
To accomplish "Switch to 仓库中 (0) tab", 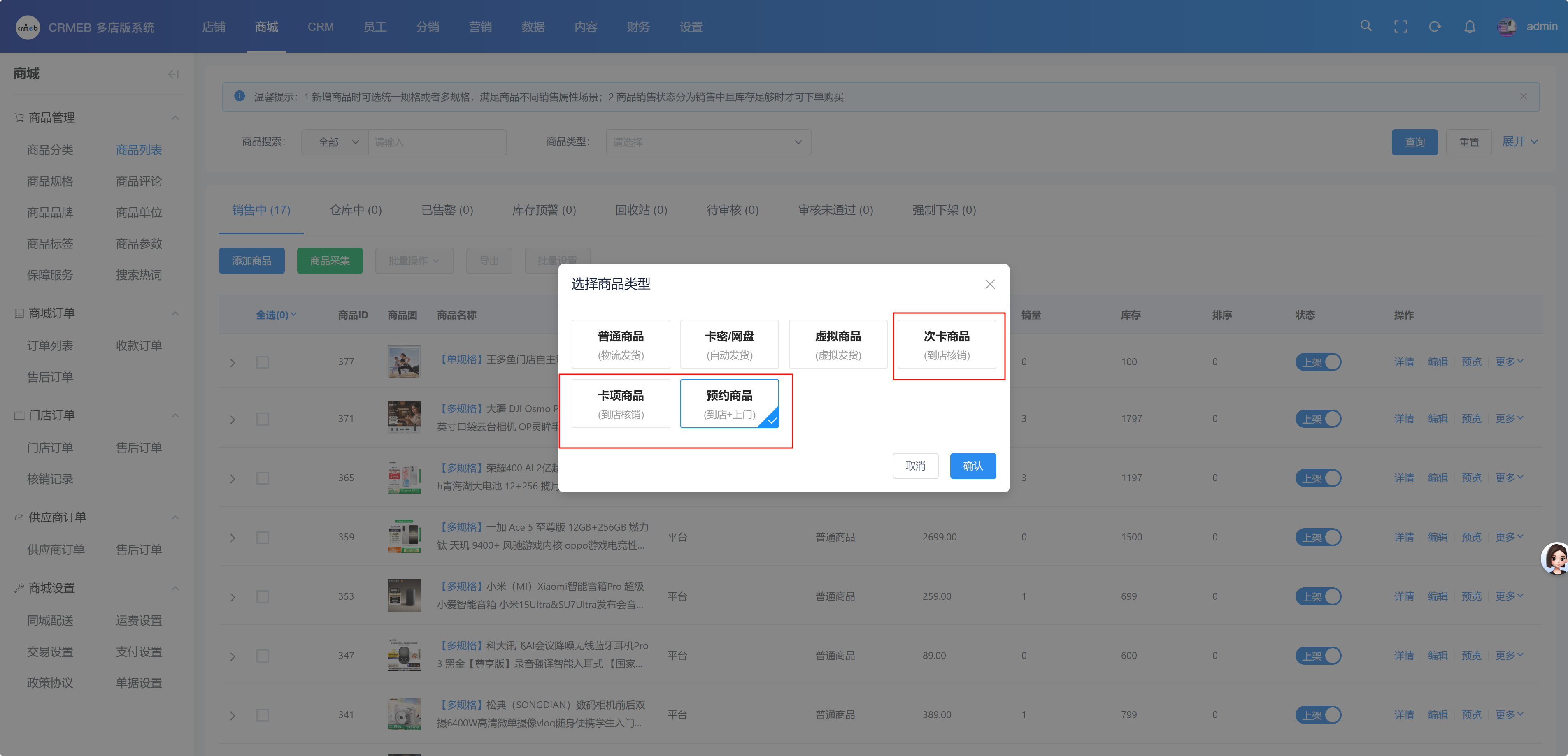I will 356,210.
